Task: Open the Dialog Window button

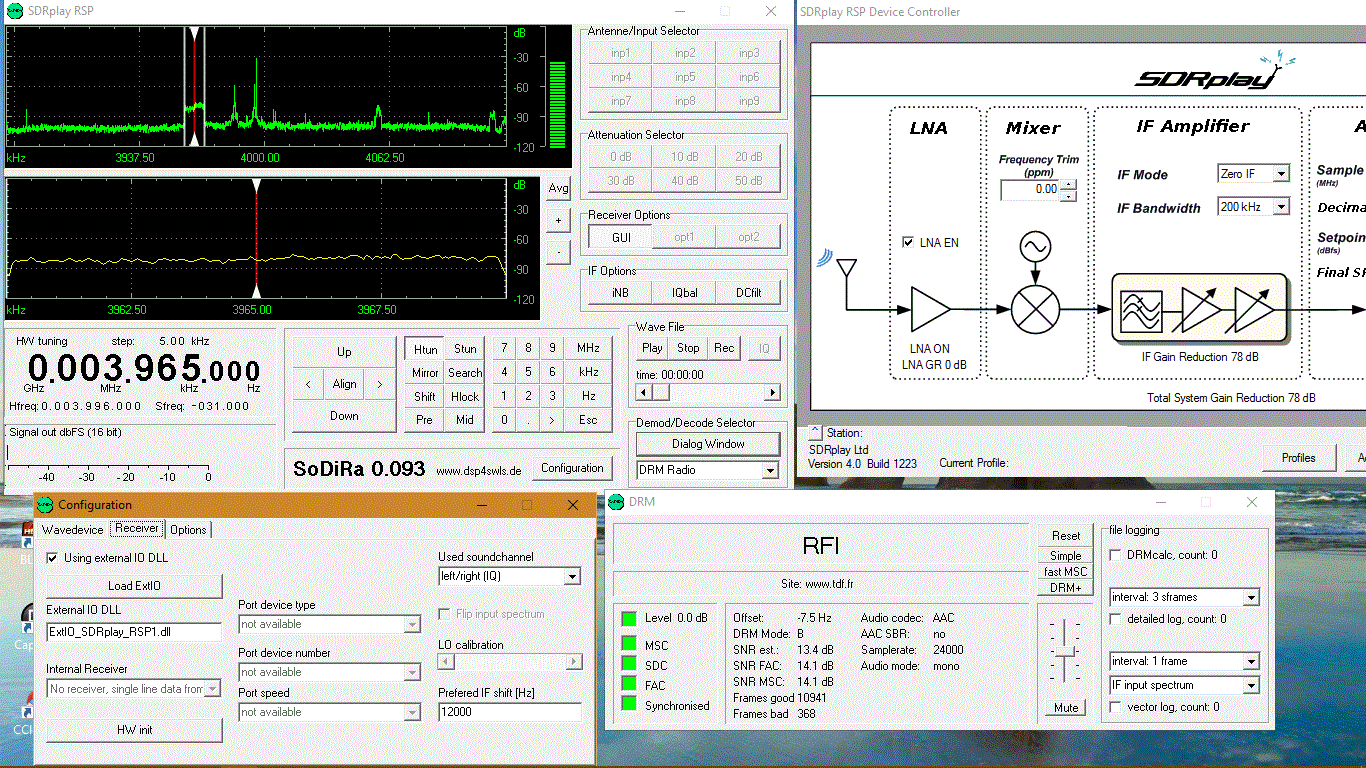Action: [708, 444]
